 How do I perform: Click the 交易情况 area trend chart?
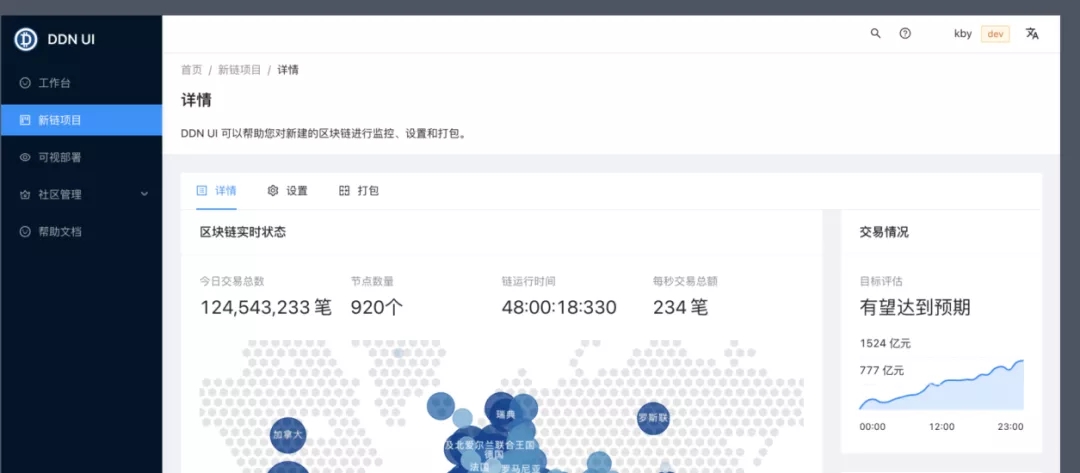[941, 385]
